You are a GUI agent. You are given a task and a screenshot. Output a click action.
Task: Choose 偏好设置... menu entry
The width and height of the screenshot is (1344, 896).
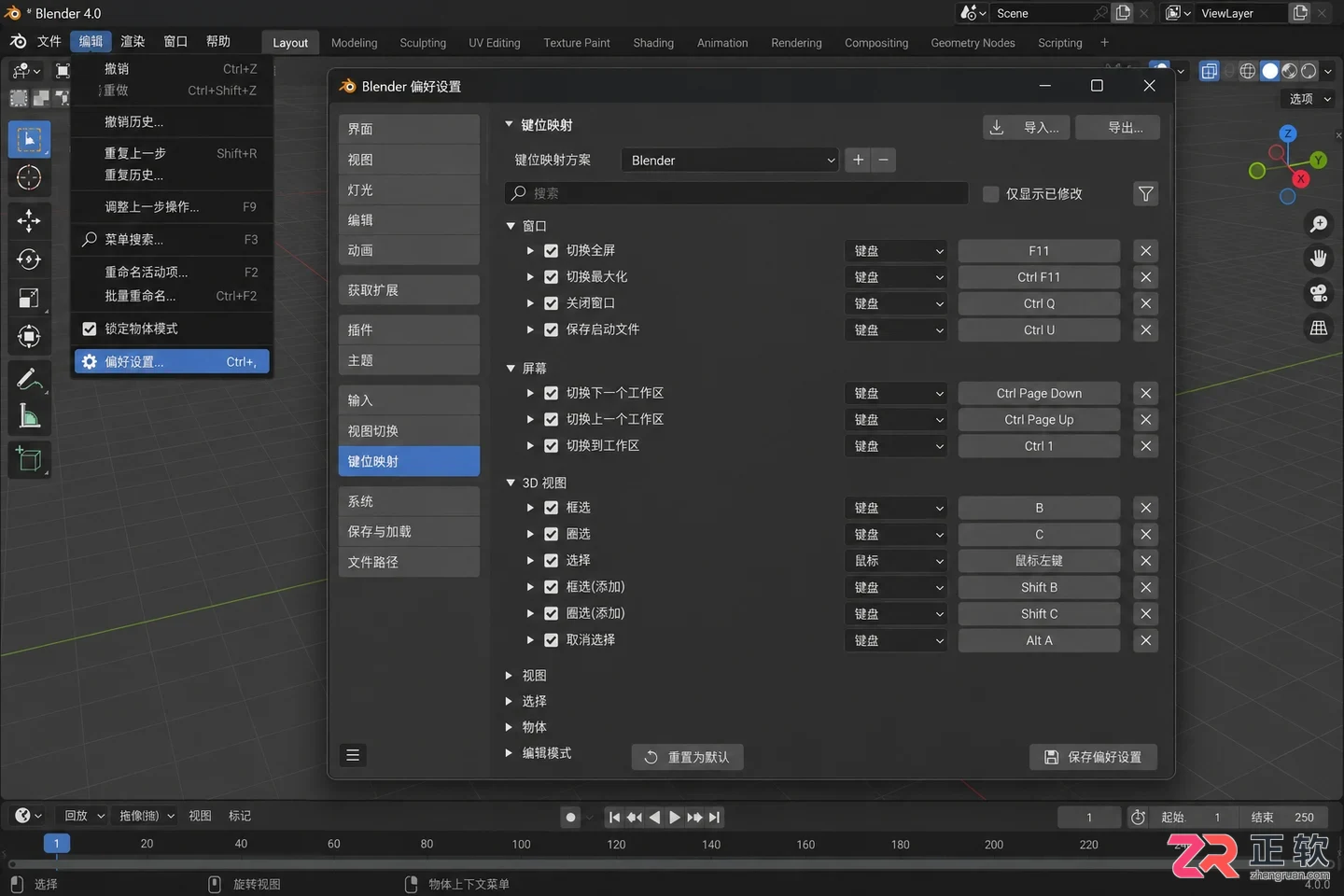[x=172, y=361]
